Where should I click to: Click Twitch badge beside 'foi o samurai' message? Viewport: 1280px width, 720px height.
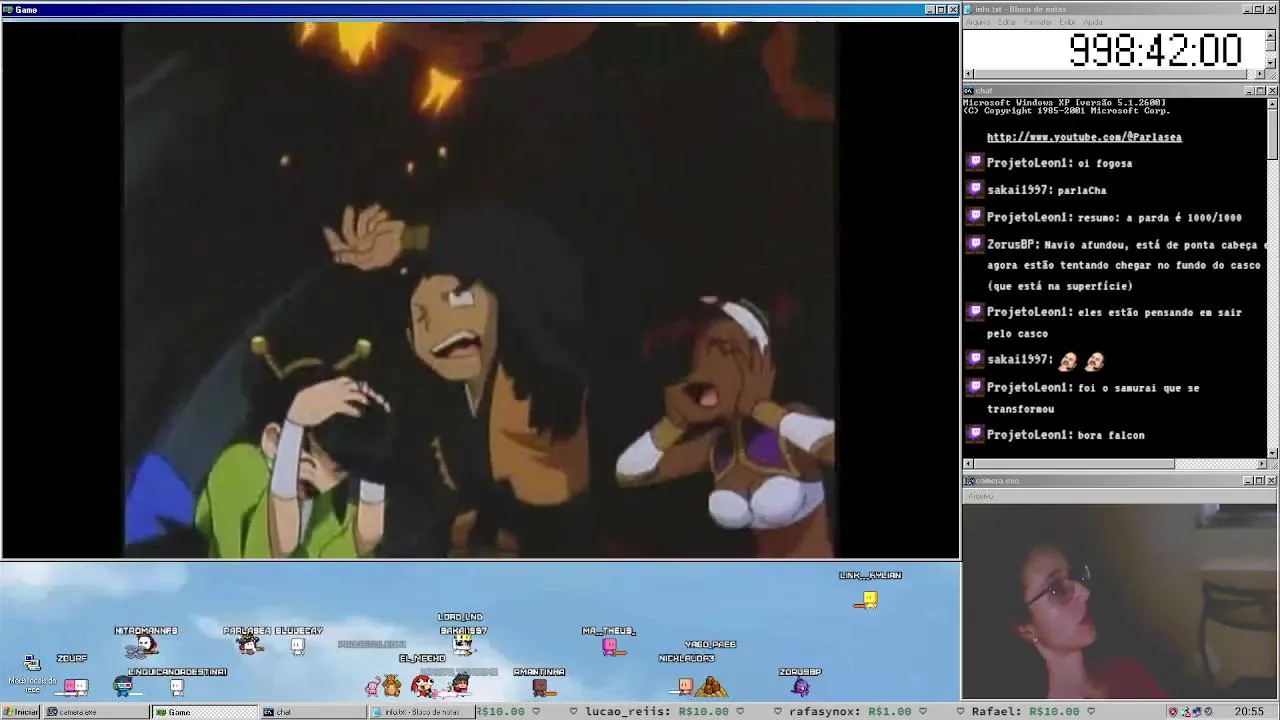pos(975,386)
